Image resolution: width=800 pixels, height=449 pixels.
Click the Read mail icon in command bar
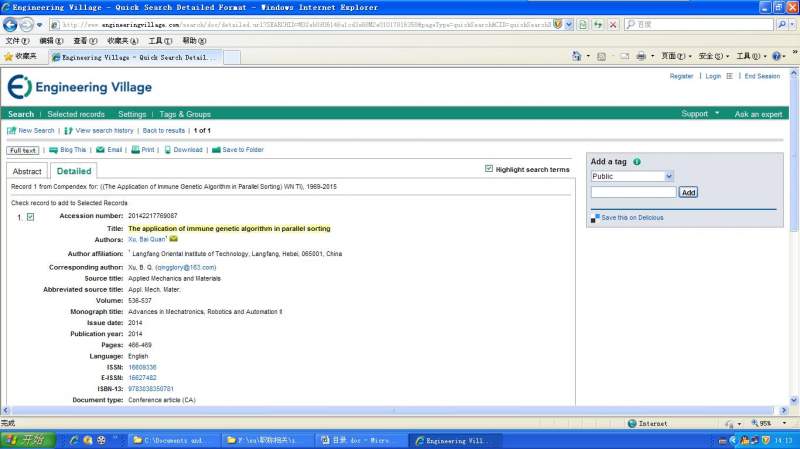[624, 56]
